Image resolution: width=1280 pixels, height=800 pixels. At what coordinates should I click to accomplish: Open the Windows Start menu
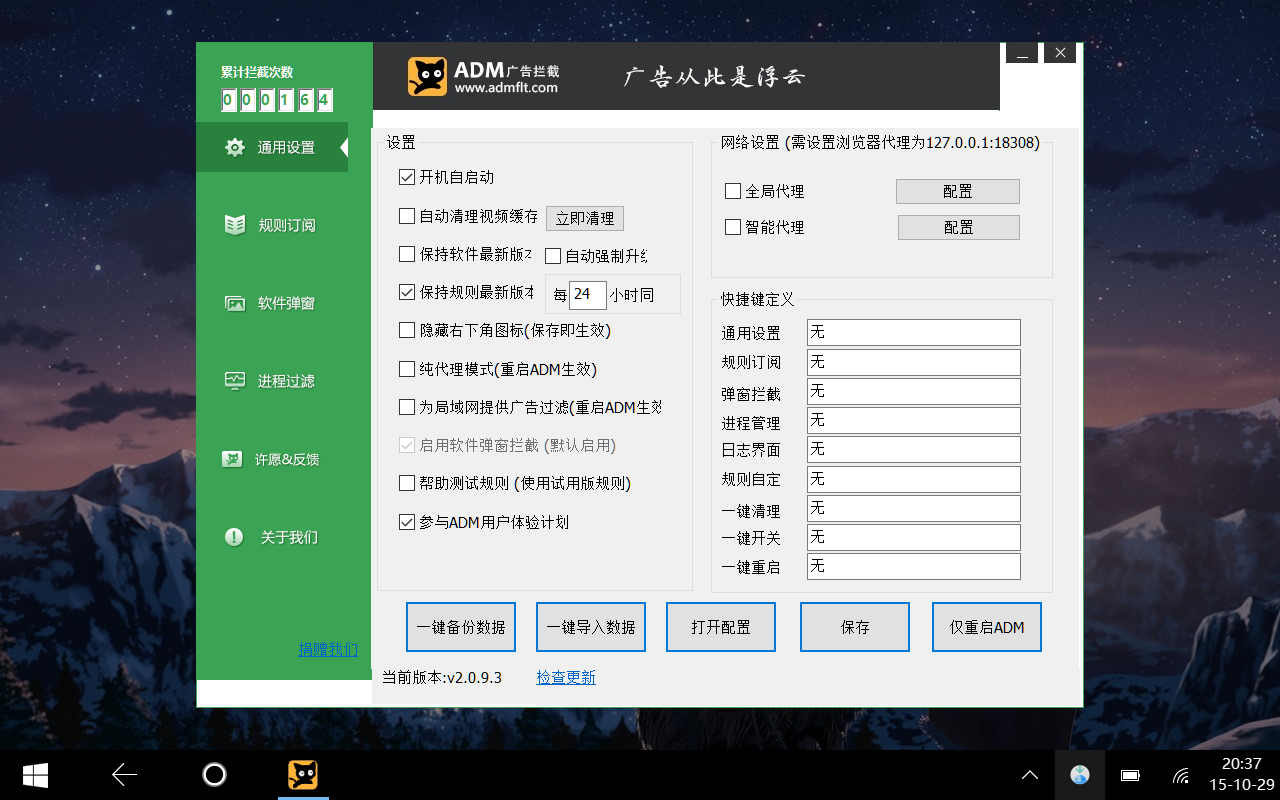coord(36,775)
